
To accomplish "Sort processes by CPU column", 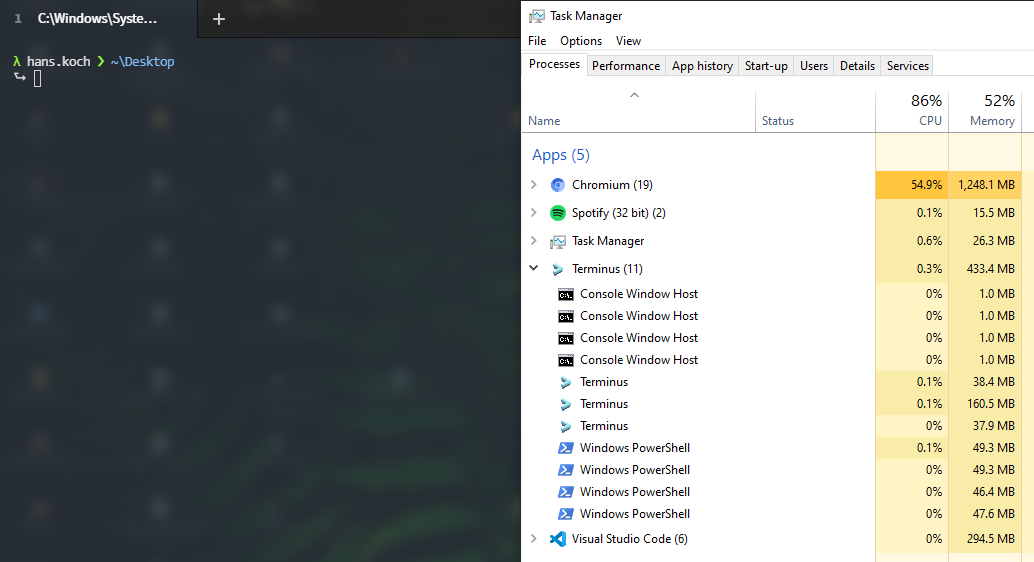I will tap(912, 111).
